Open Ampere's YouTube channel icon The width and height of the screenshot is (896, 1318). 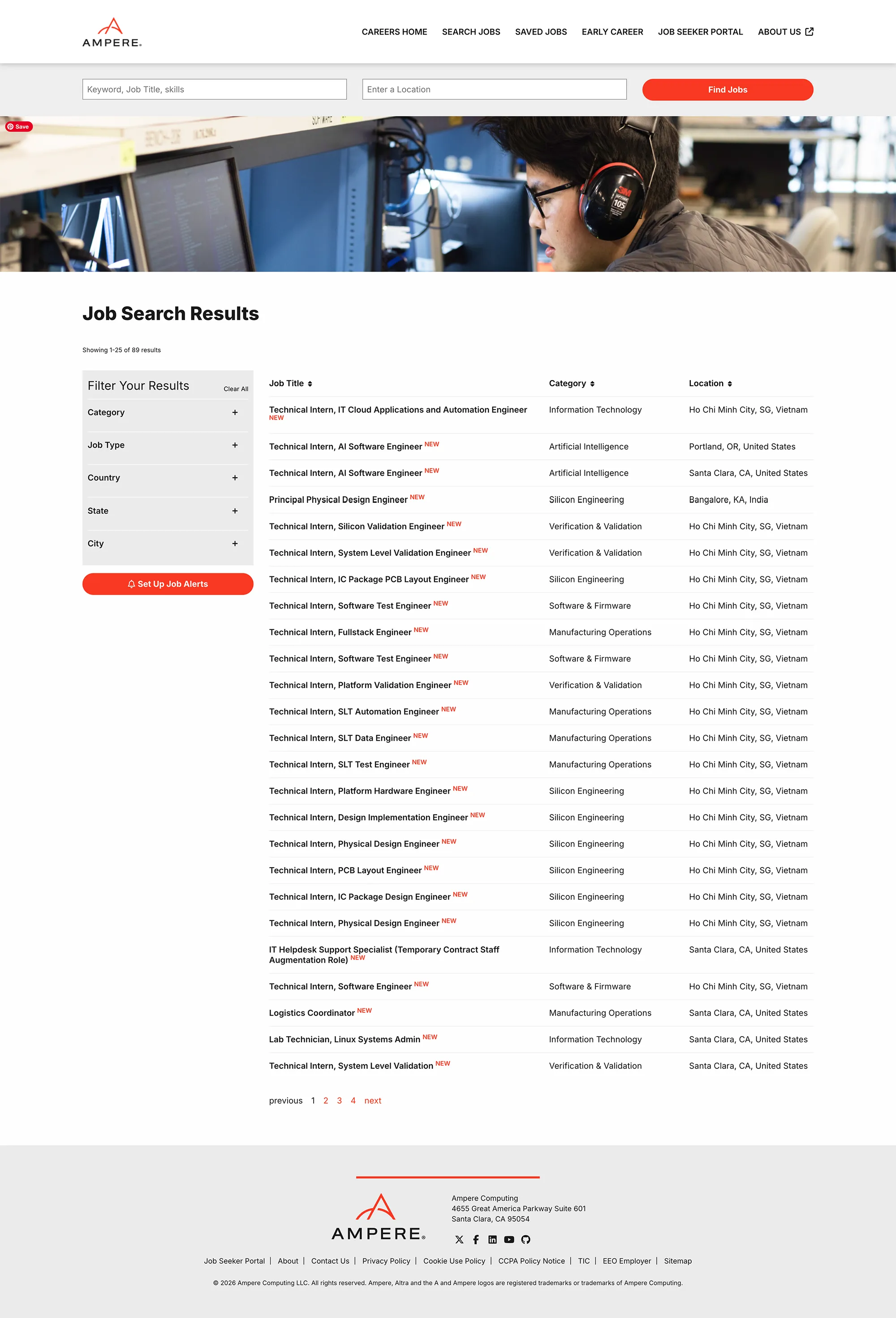(509, 1240)
